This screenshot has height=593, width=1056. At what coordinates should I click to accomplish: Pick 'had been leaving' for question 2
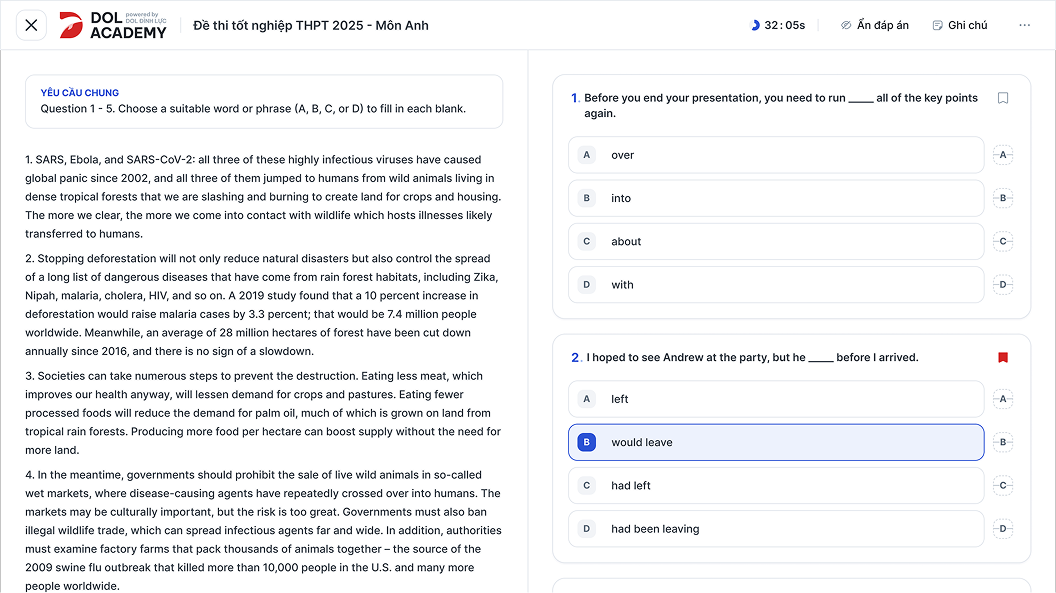[x=776, y=529]
